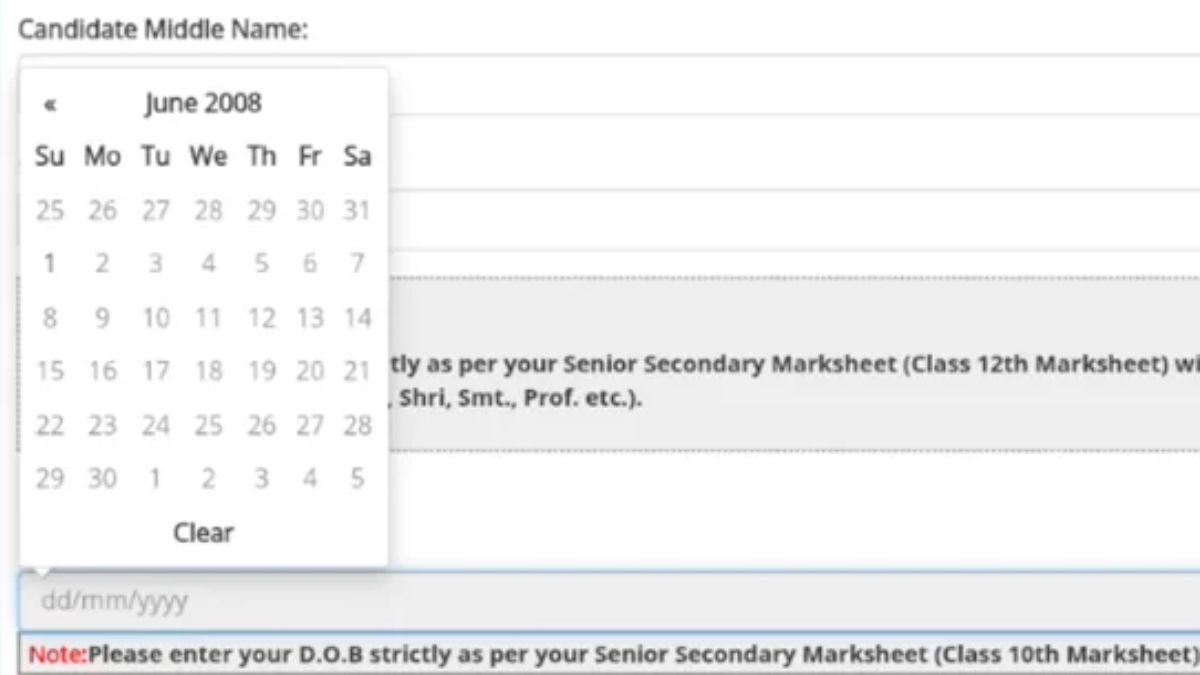Viewport: 1200px width, 675px height.
Task: Pick day 24 in the date picker
Action: click(155, 426)
